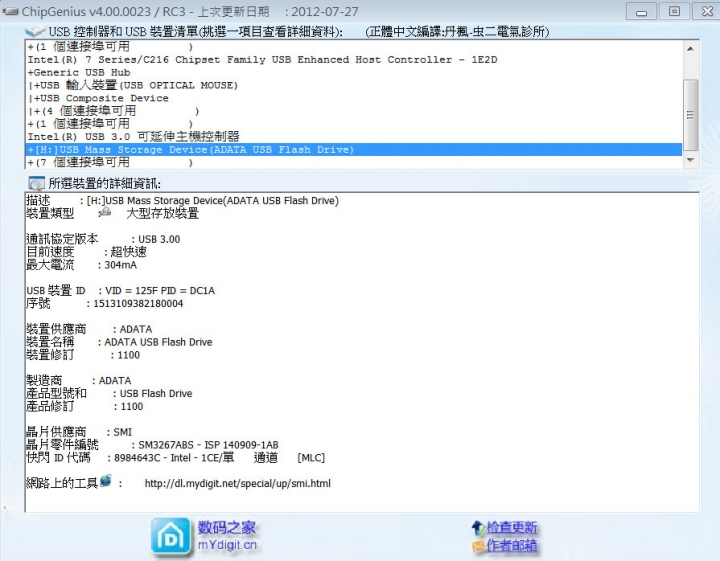Viewport: 720px width, 561px height.
Task: Click the chip vendor SMI value
Action: tap(122, 432)
